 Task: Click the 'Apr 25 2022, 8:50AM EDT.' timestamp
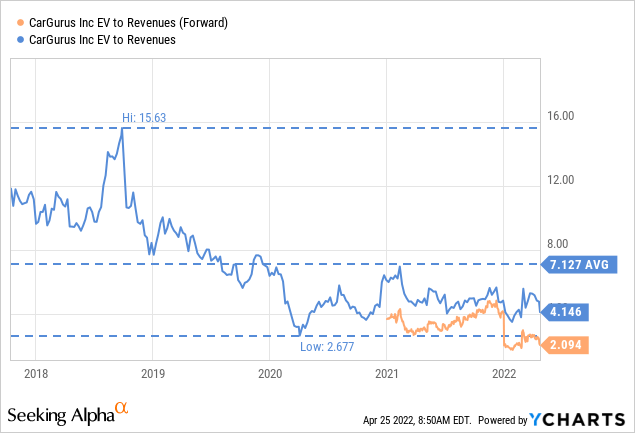point(417,420)
